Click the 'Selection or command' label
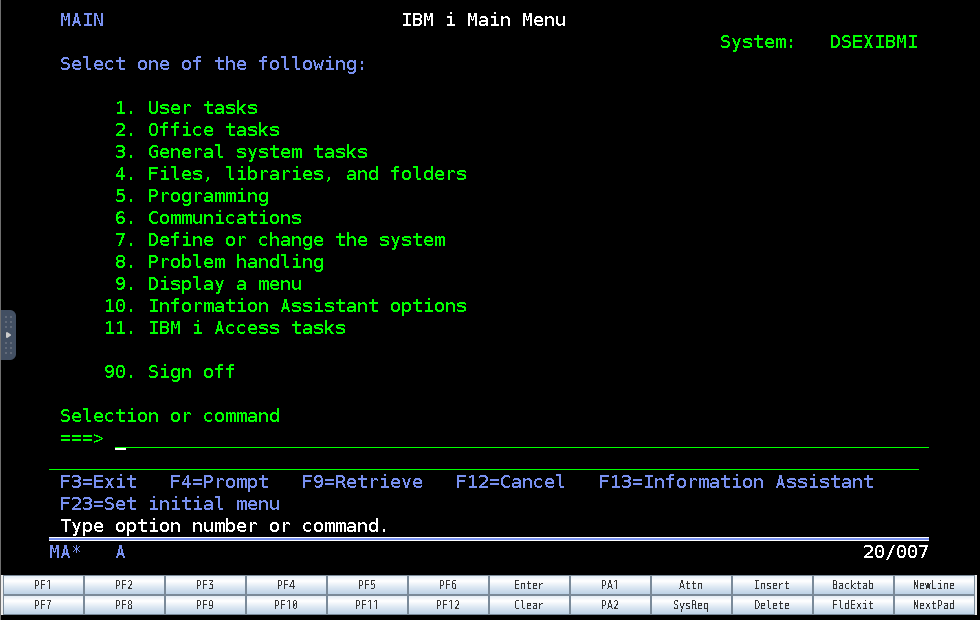This screenshot has height=620, width=980. pos(170,416)
